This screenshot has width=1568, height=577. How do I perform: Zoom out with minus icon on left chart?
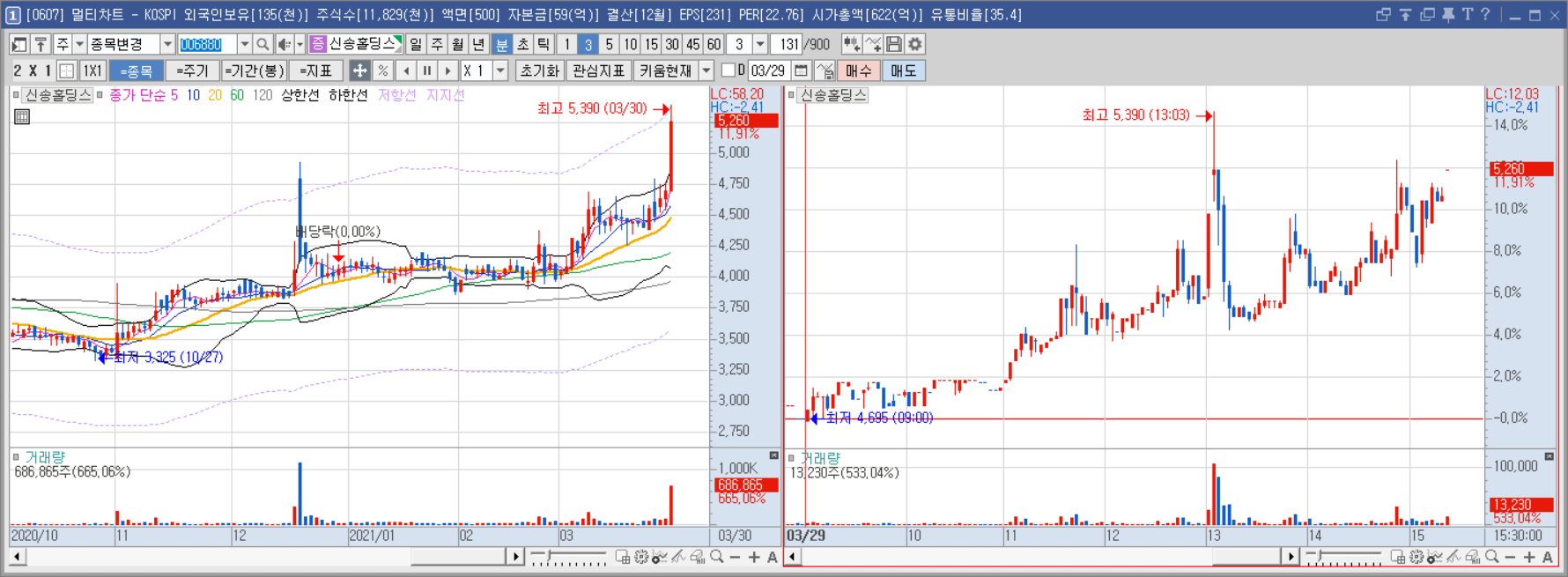coord(736,557)
